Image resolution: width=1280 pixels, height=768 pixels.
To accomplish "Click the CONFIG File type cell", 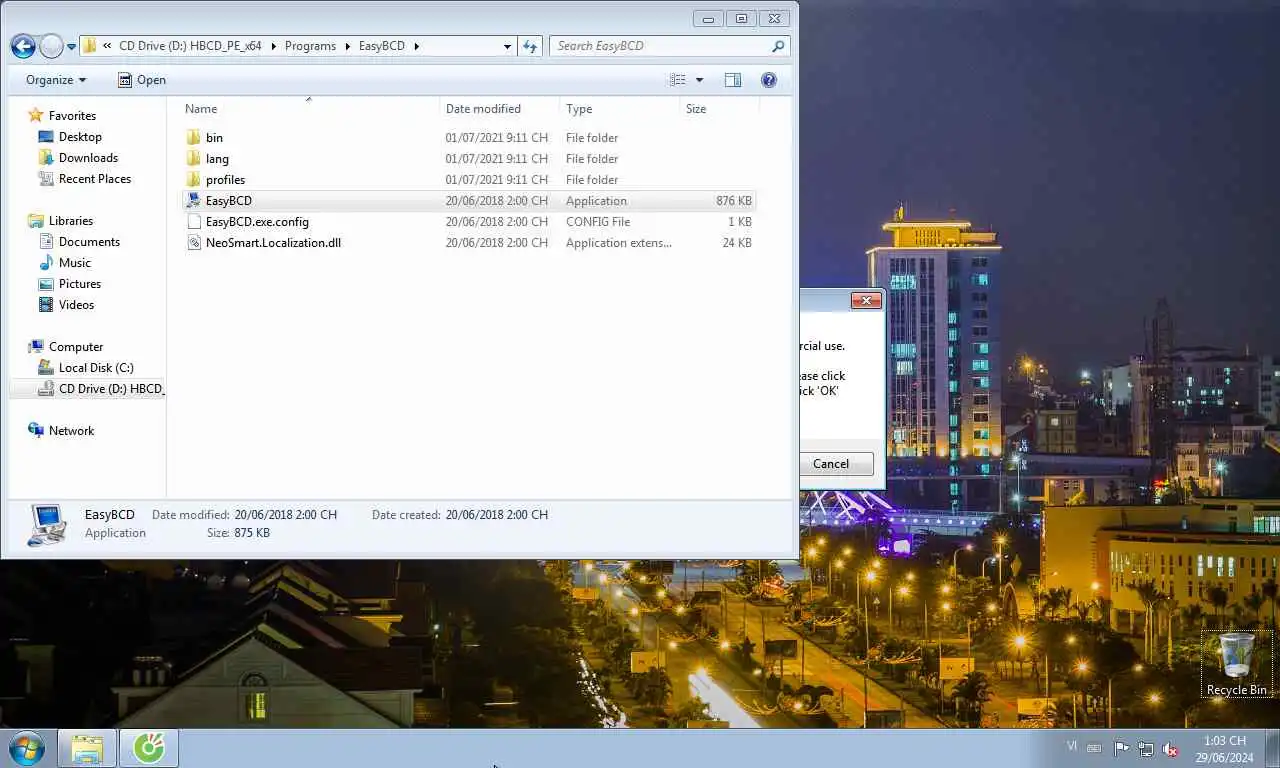I will (x=598, y=222).
